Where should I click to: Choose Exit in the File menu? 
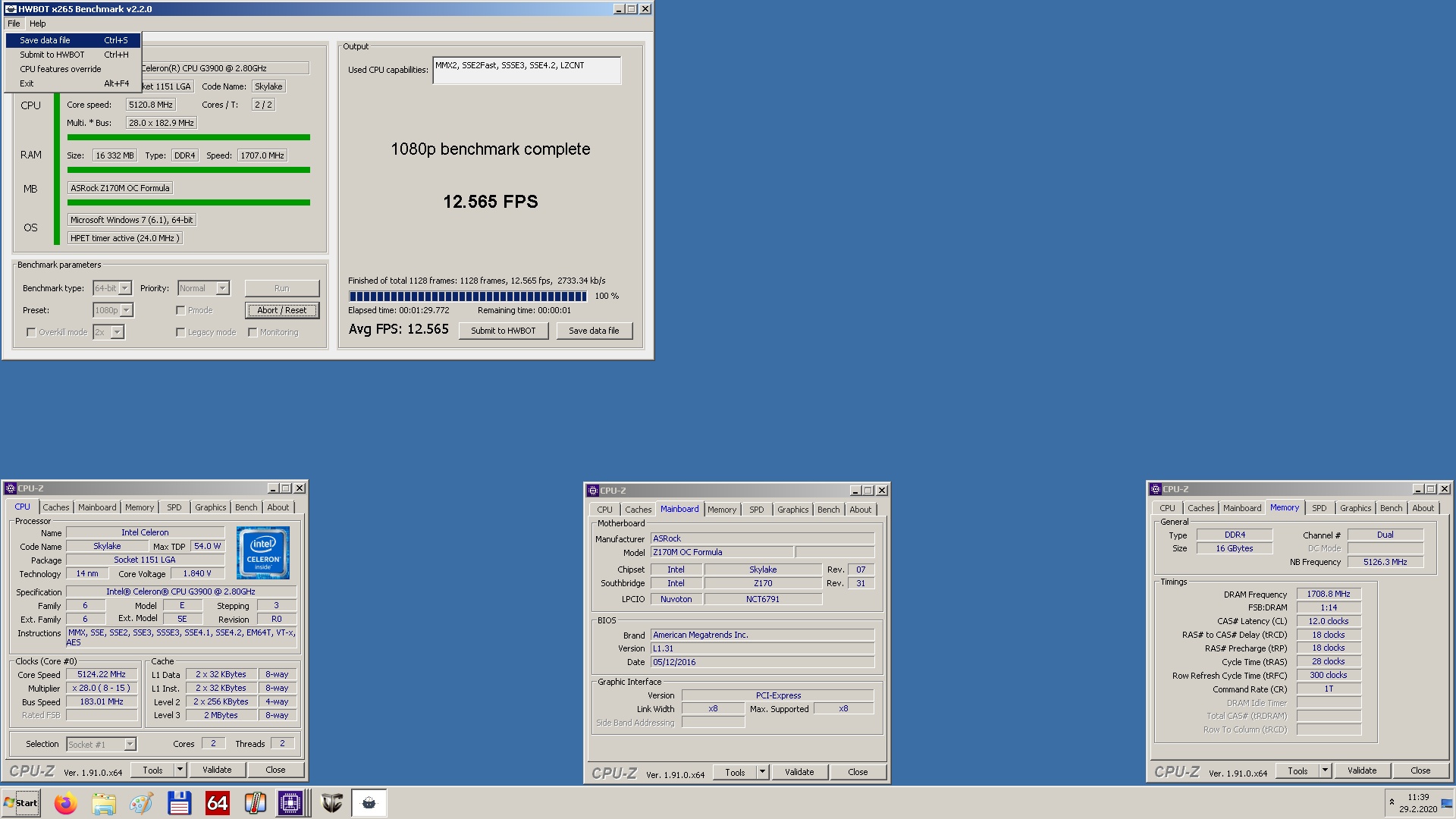click(74, 83)
